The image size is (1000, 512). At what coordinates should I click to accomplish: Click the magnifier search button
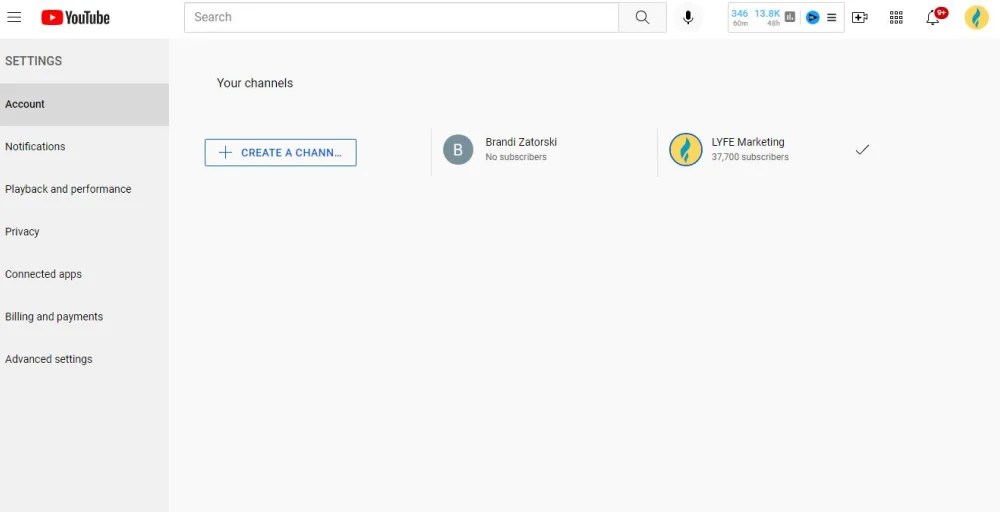pos(642,17)
